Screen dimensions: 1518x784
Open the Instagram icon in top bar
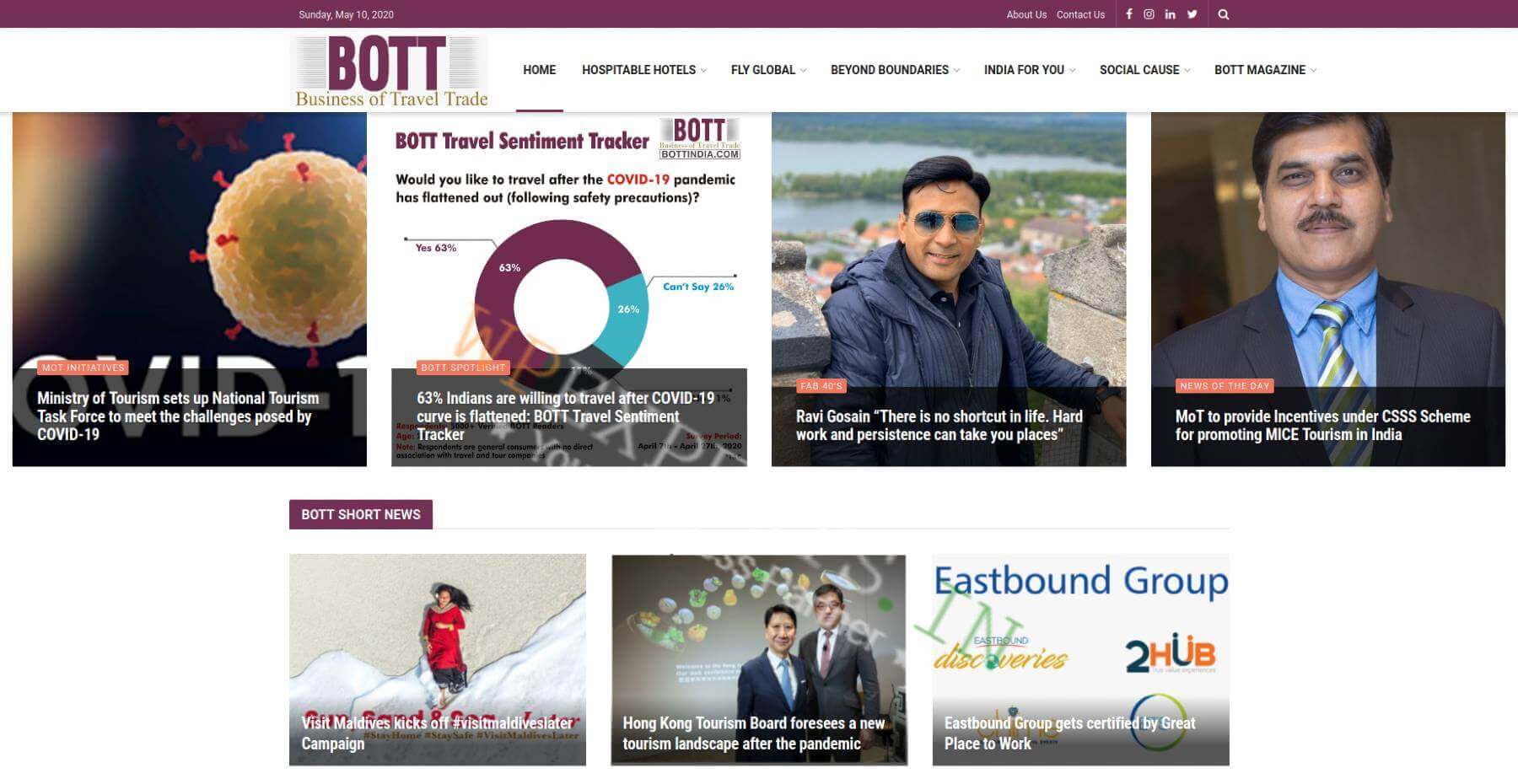click(1149, 14)
